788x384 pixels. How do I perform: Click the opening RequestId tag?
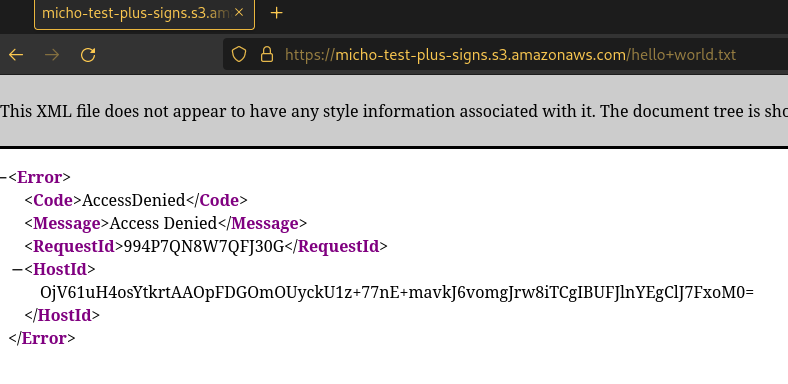(74, 246)
